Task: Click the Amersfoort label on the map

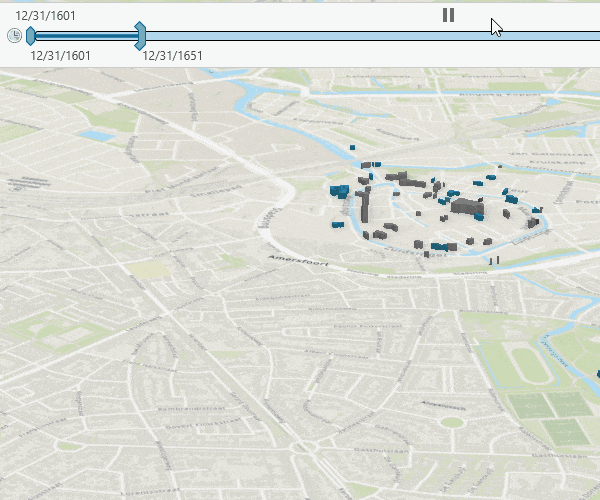Action: click(x=298, y=261)
